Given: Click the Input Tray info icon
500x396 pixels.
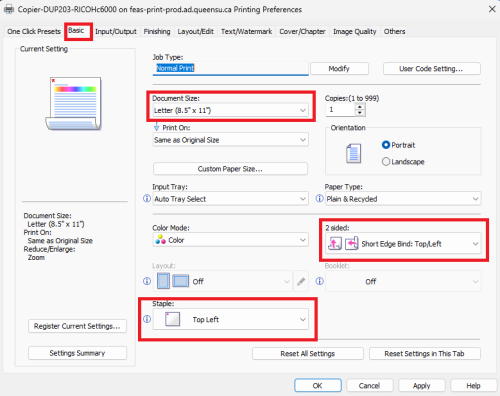Looking at the screenshot, I should (147, 199).
